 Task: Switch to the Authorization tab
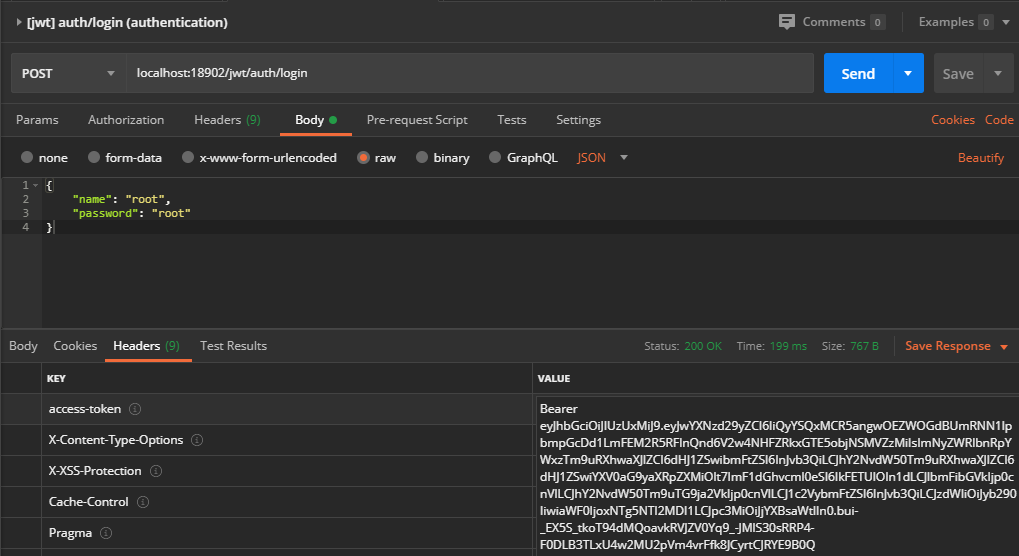tap(126, 120)
